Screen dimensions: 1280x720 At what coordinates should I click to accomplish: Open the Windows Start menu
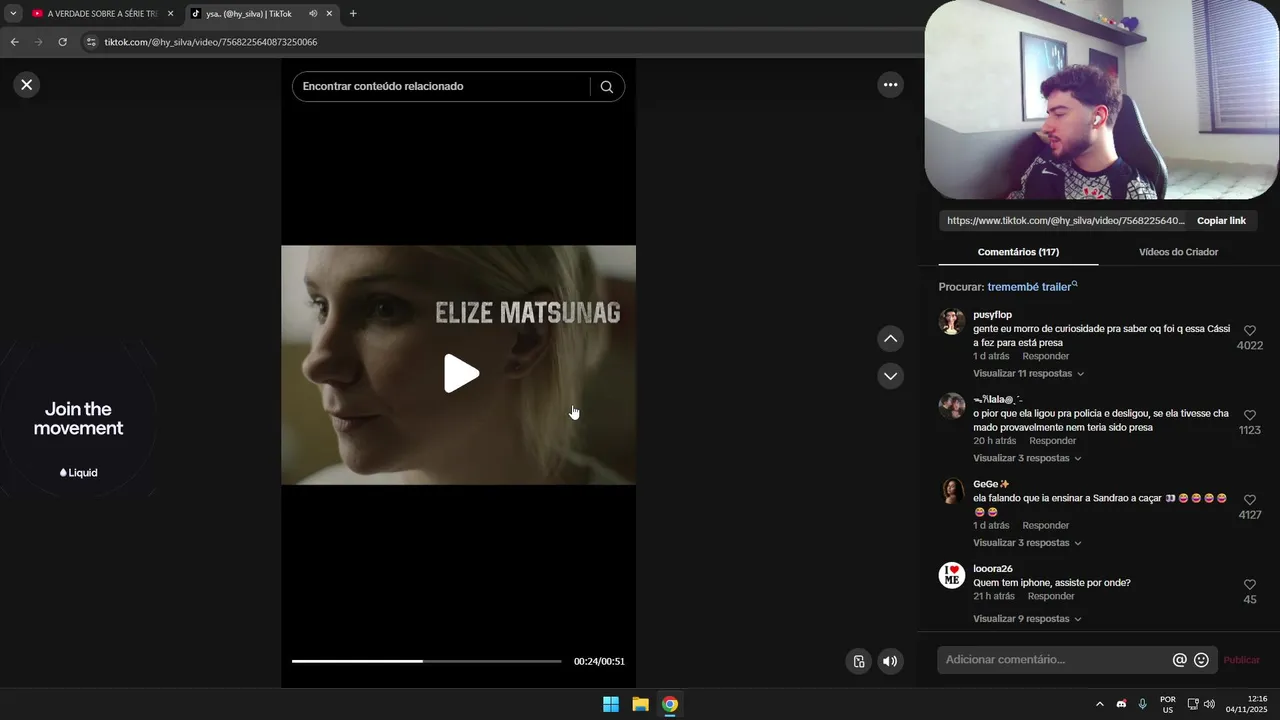610,704
